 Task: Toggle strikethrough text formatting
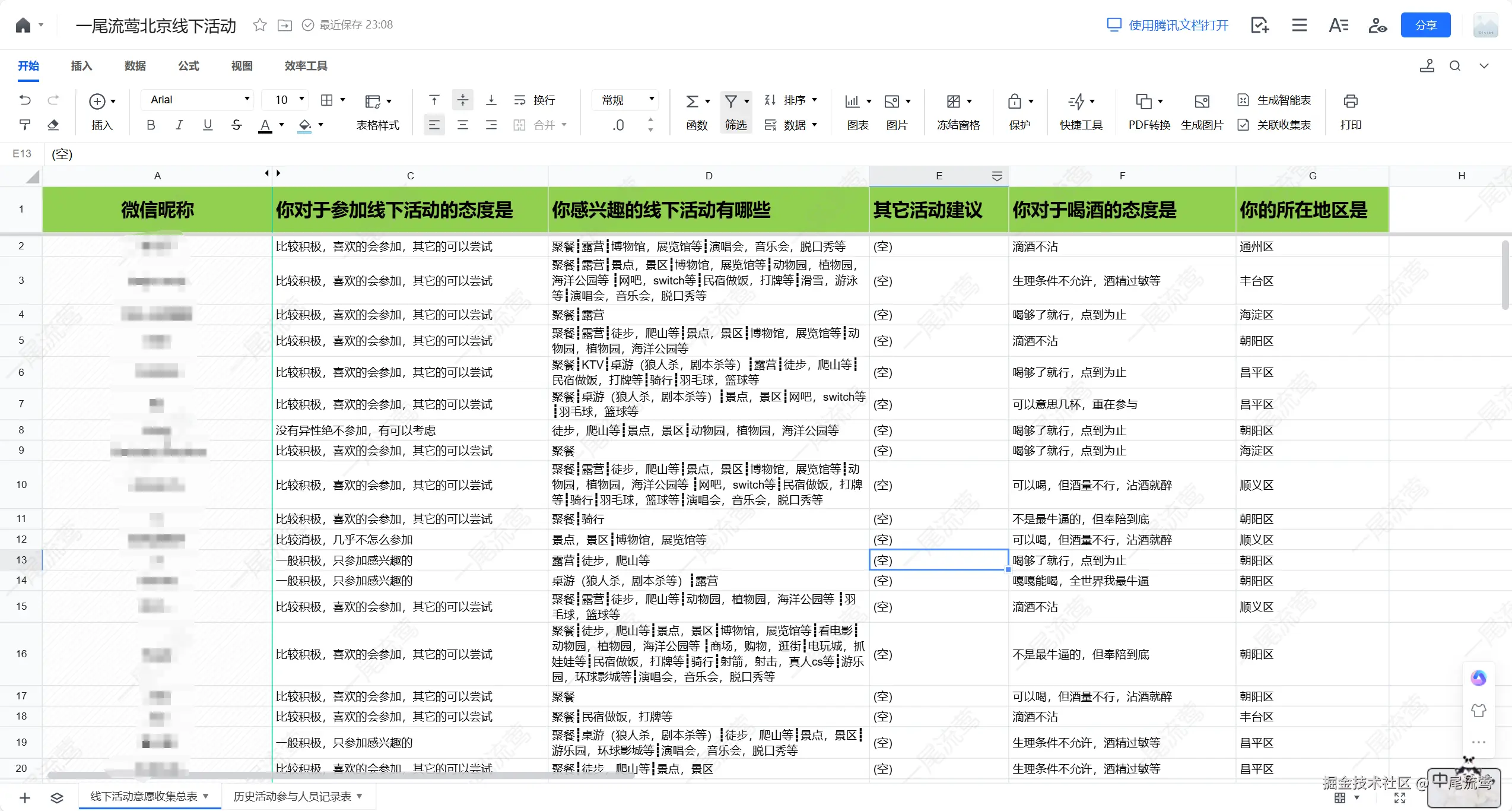click(236, 125)
